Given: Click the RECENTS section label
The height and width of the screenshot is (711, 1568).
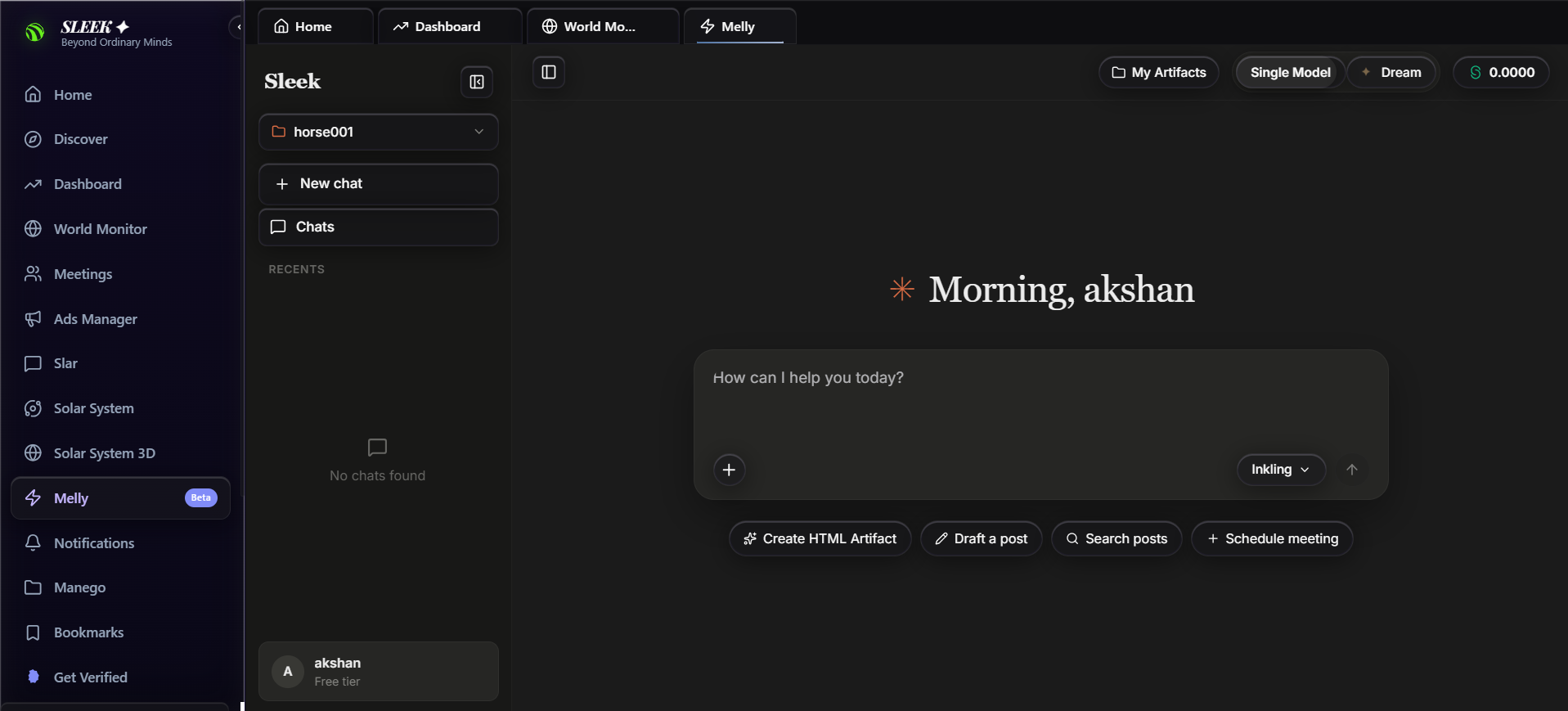Looking at the screenshot, I should coord(297,269).
